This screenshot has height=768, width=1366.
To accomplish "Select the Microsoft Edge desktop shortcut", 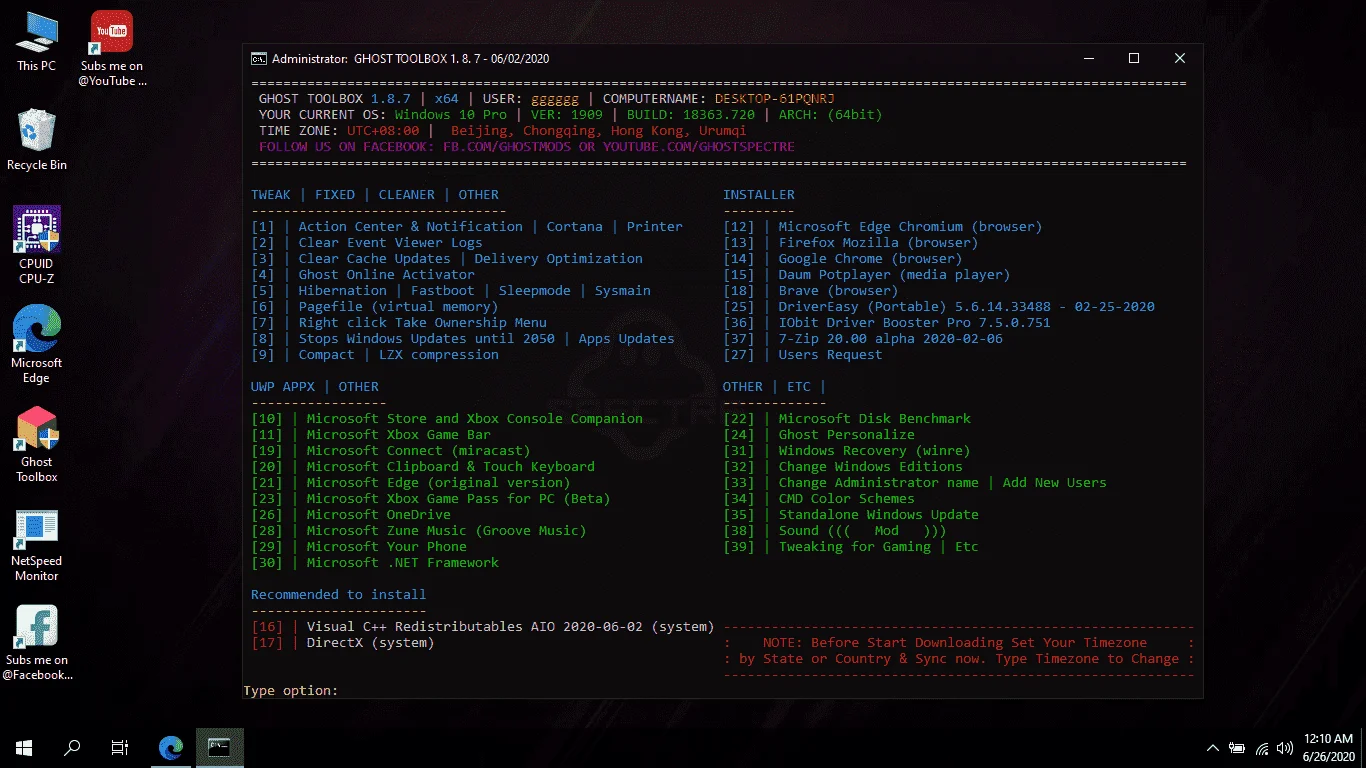I will (37, 344).
